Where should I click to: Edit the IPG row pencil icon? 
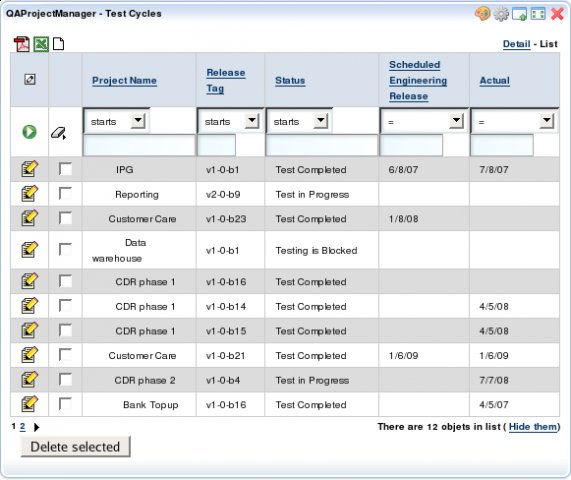[x=29, y=169]
